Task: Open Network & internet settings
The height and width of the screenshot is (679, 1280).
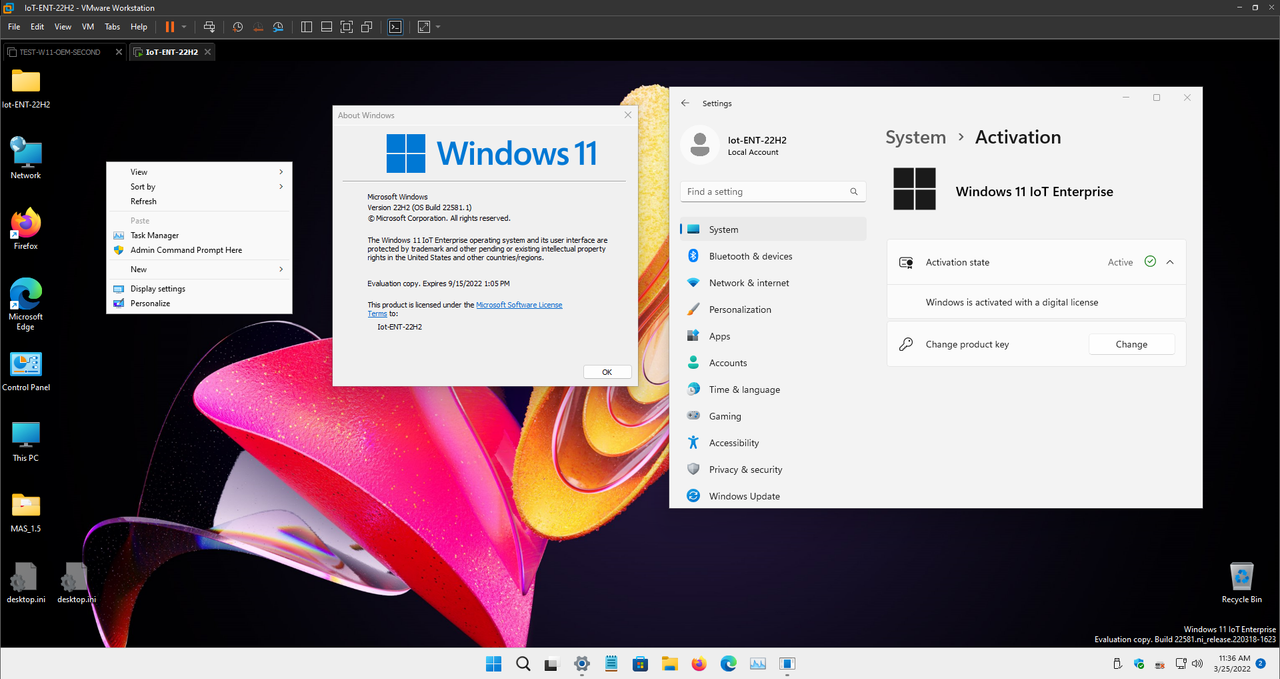Action: 773,283
